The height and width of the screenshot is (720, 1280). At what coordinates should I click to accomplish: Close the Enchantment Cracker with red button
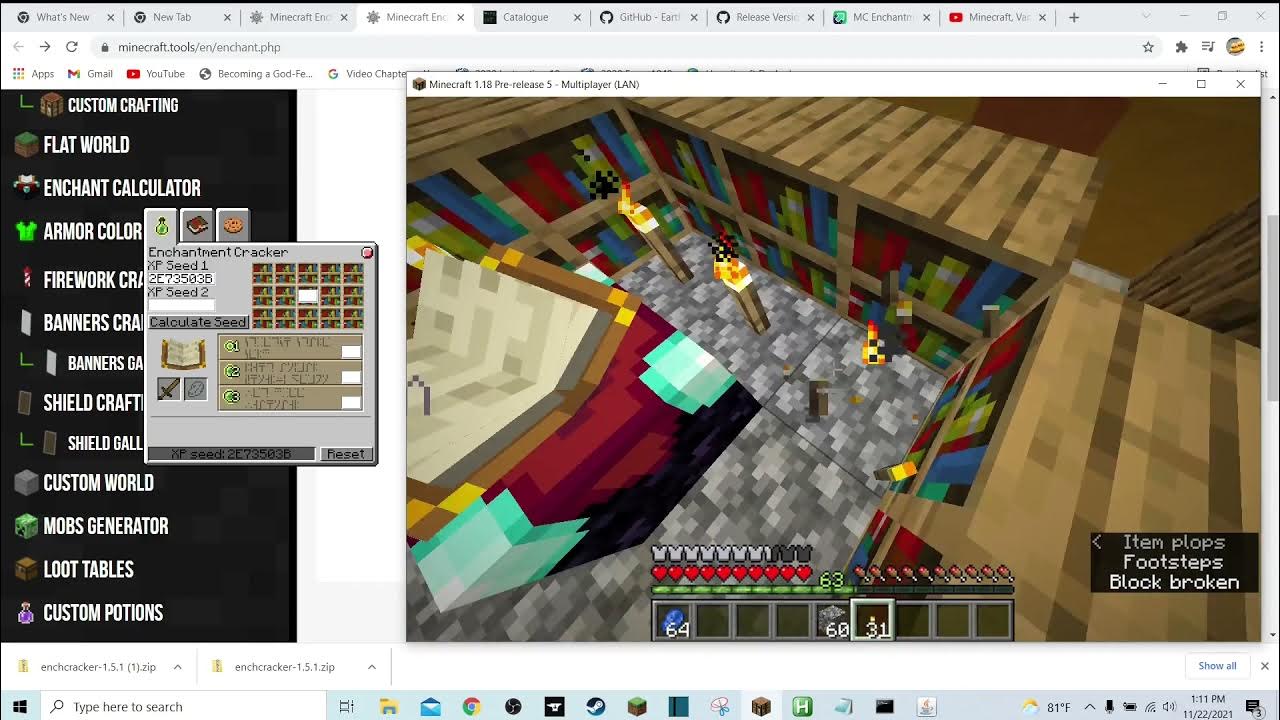(367, 252)
